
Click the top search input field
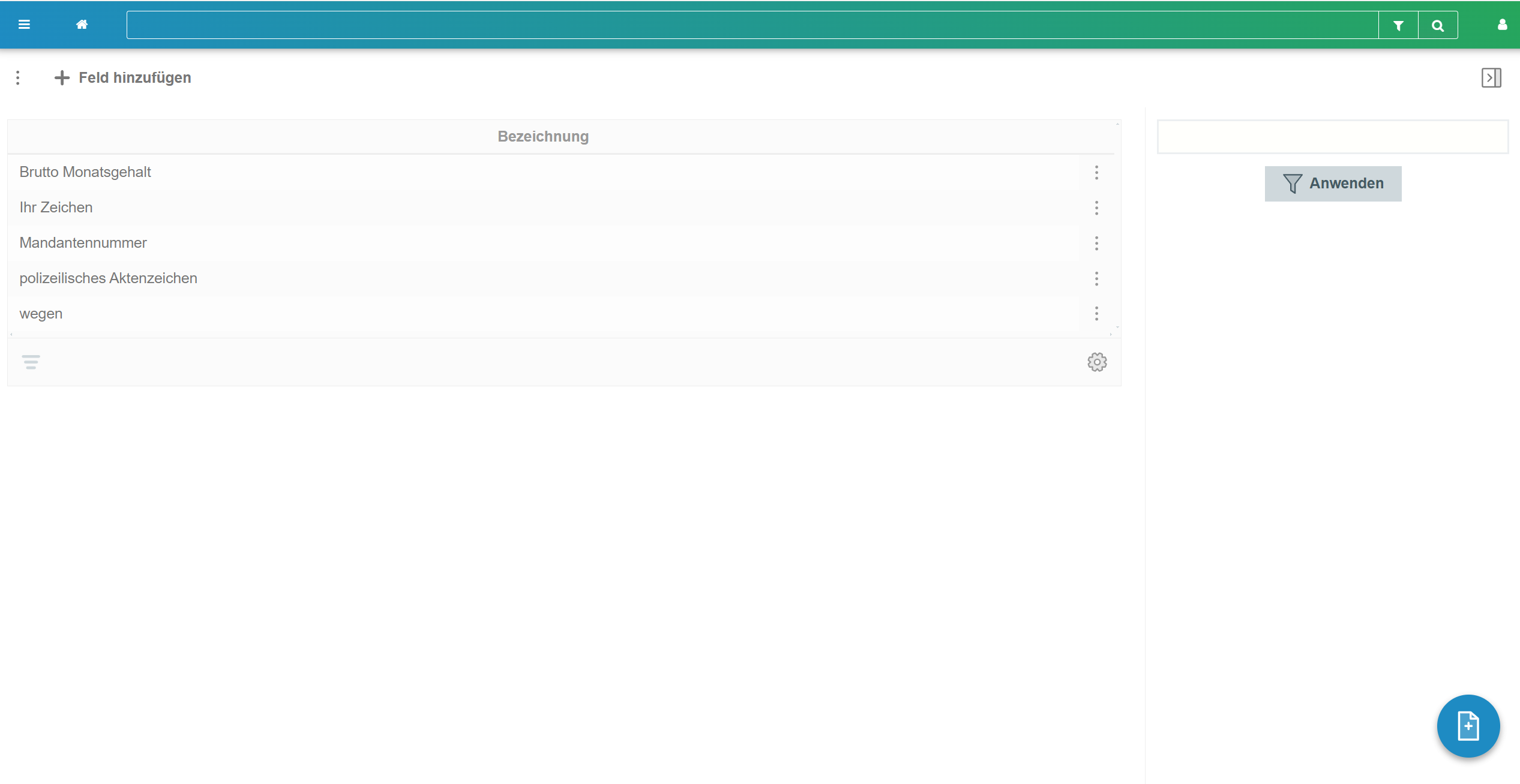tap(752, 25)
